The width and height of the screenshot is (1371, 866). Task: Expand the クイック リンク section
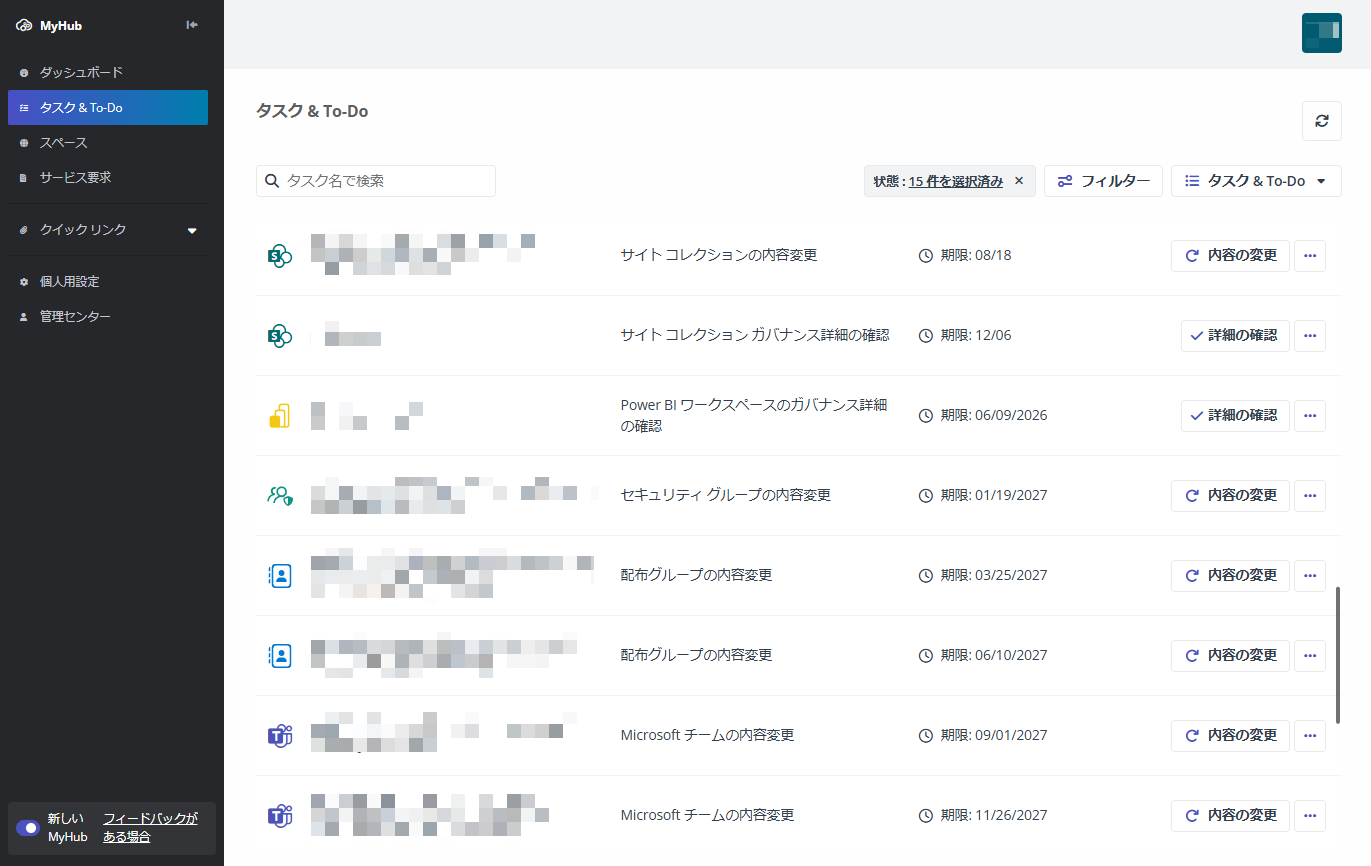[x=108, y=230]
